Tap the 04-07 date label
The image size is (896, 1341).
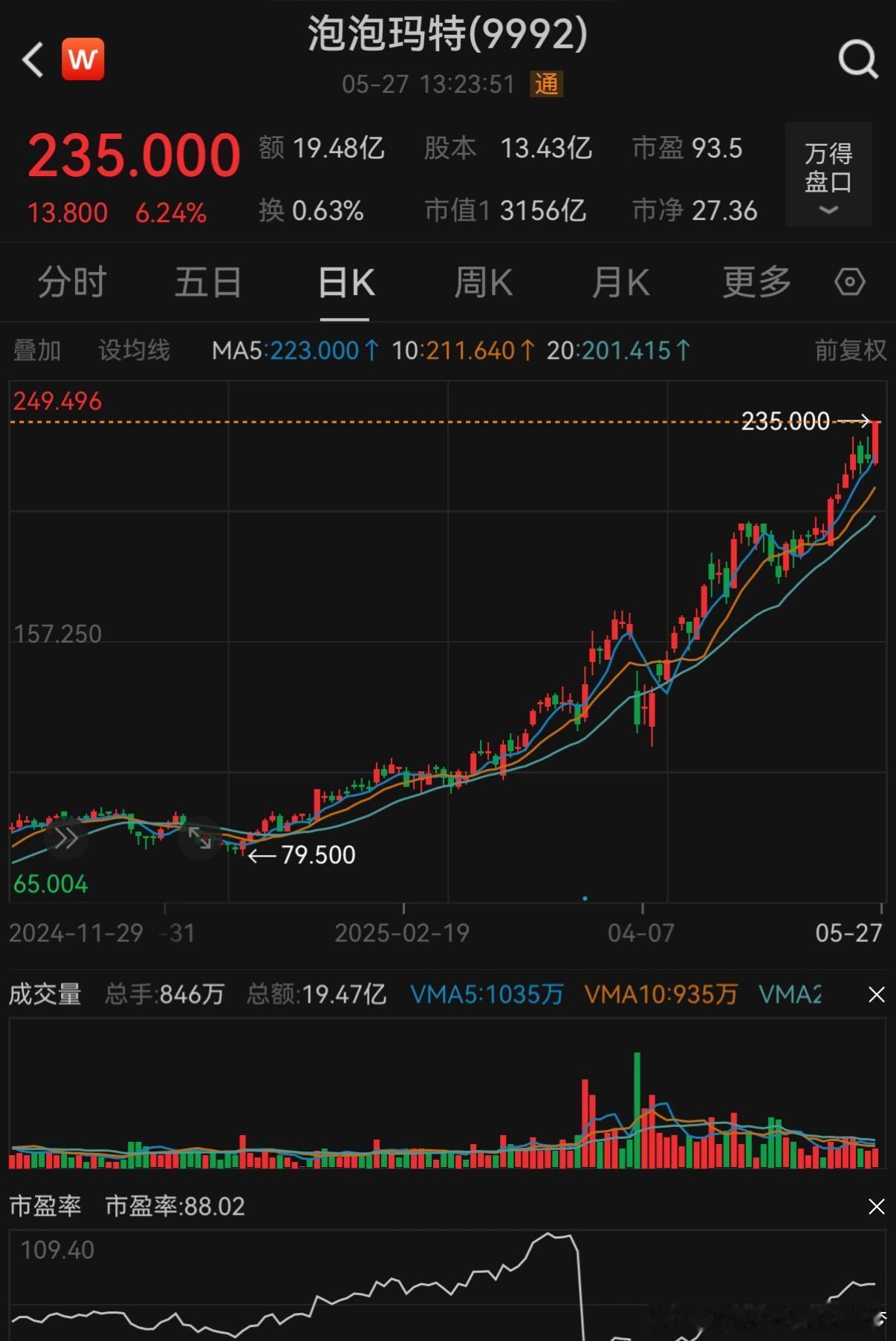[x=641, y=933]
